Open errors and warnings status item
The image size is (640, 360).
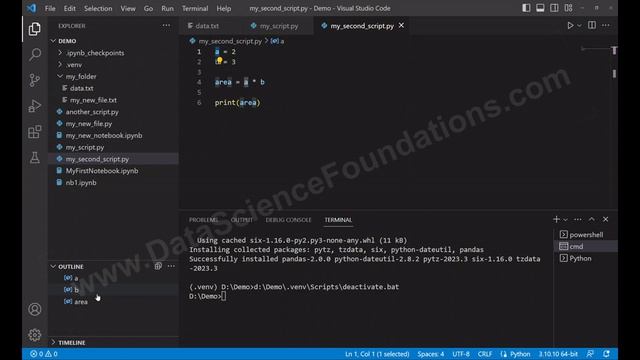point(43,354)
